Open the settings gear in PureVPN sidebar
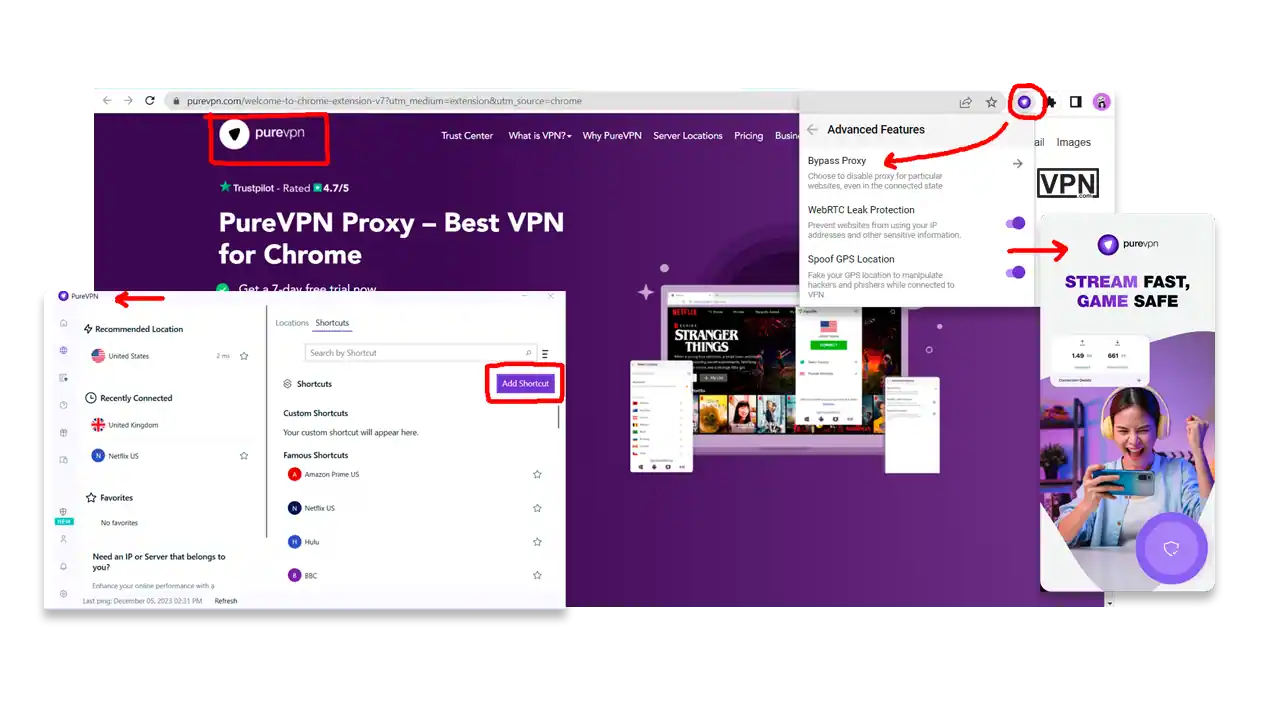Image resolution: width=1280 pixels, height=720 pixels. (x=63, y=593)
